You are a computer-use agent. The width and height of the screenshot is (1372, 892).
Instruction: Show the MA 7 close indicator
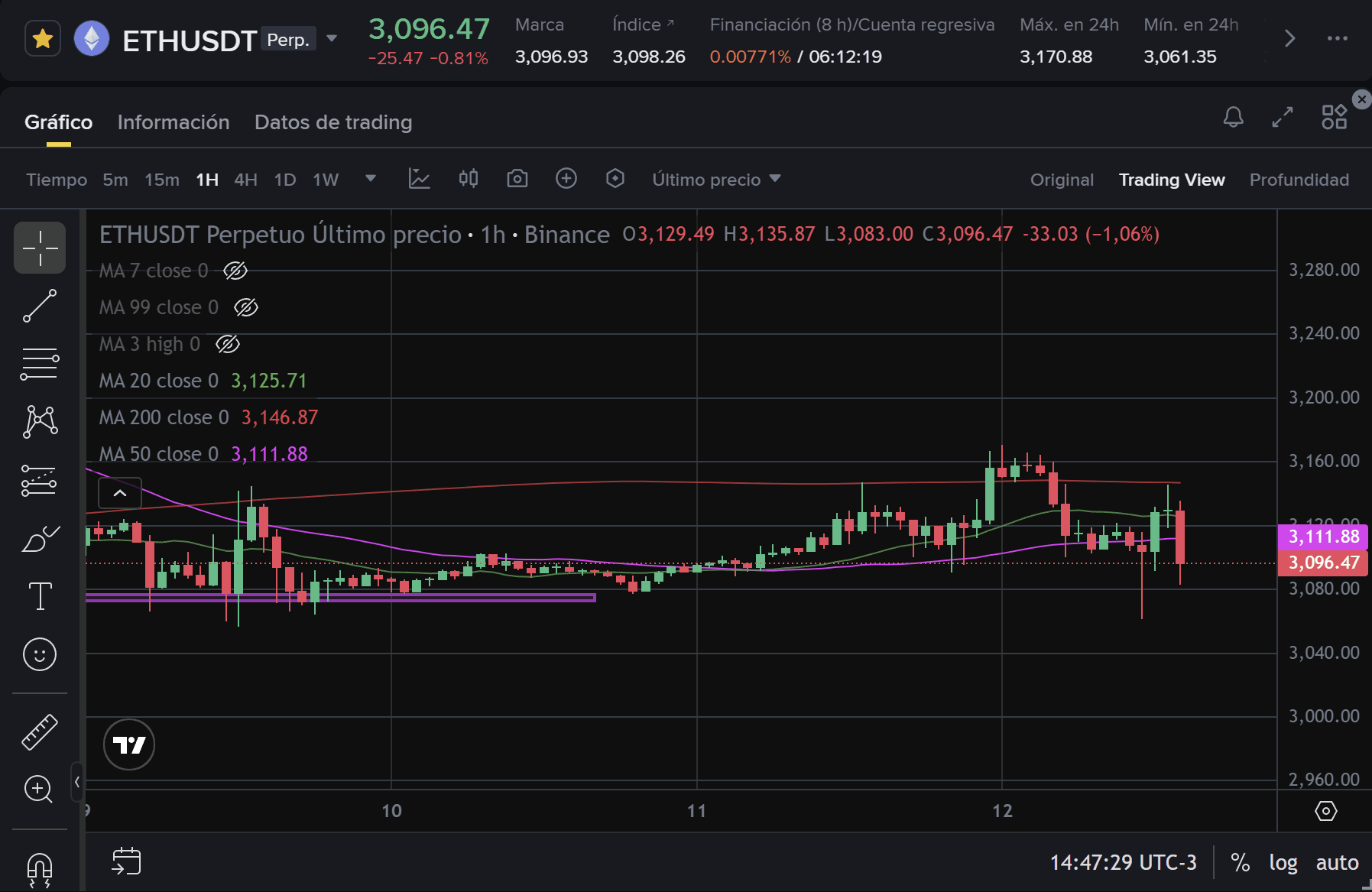[x=235, y=271]
